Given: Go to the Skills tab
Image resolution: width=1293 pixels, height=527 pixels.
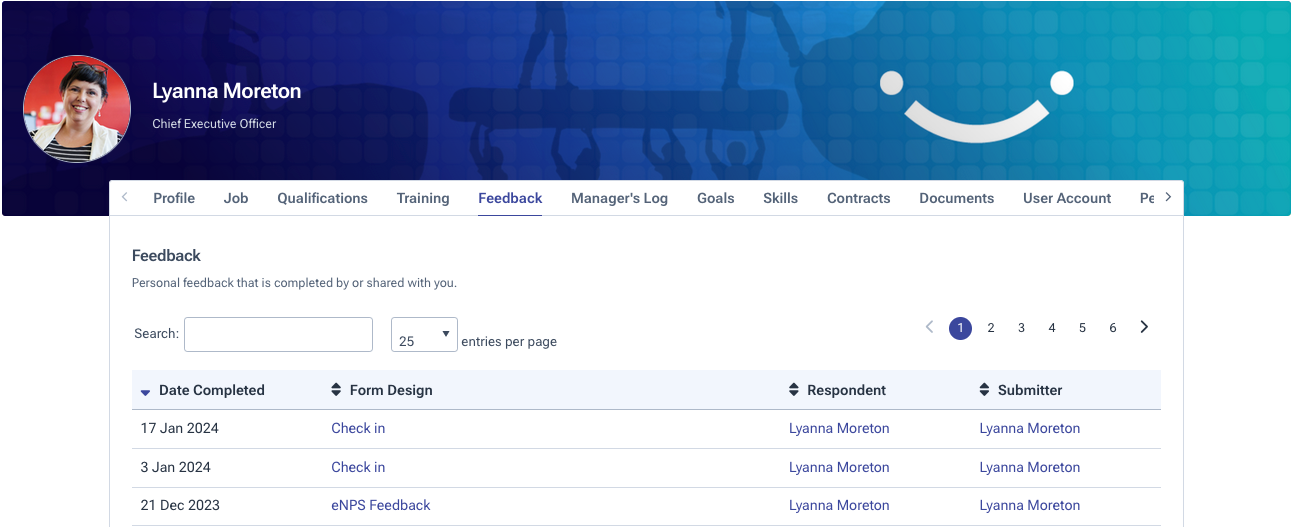Looking at the screenshot, I should (781, 198).
